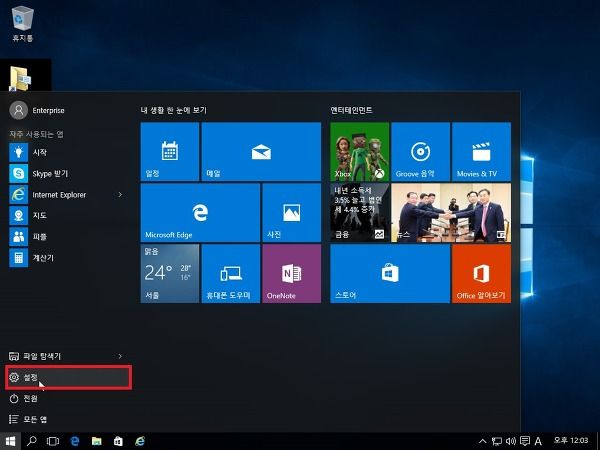Open taskbar search magnifier

click(x=32, y=441)
